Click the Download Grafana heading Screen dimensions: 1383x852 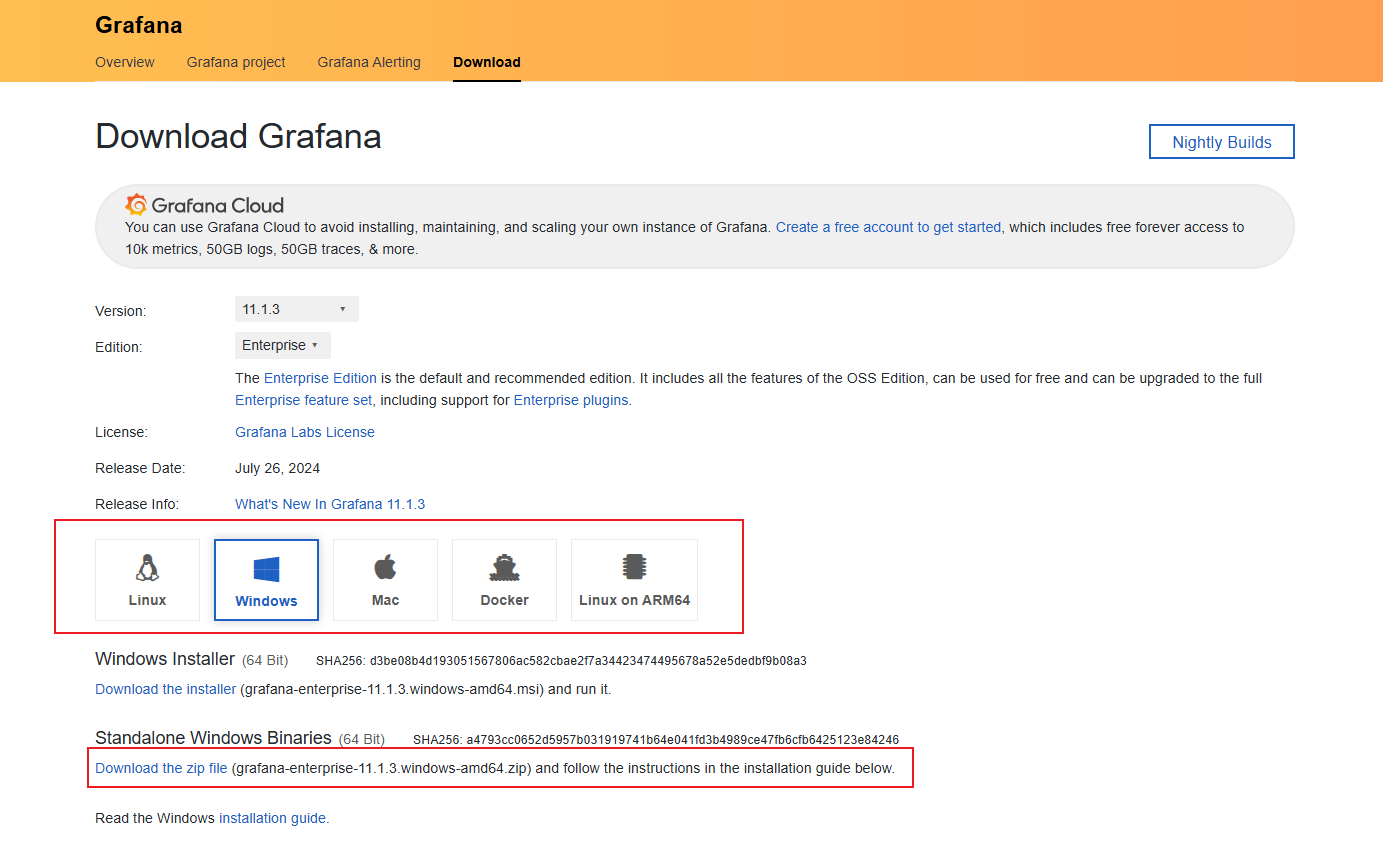(238, 136)
